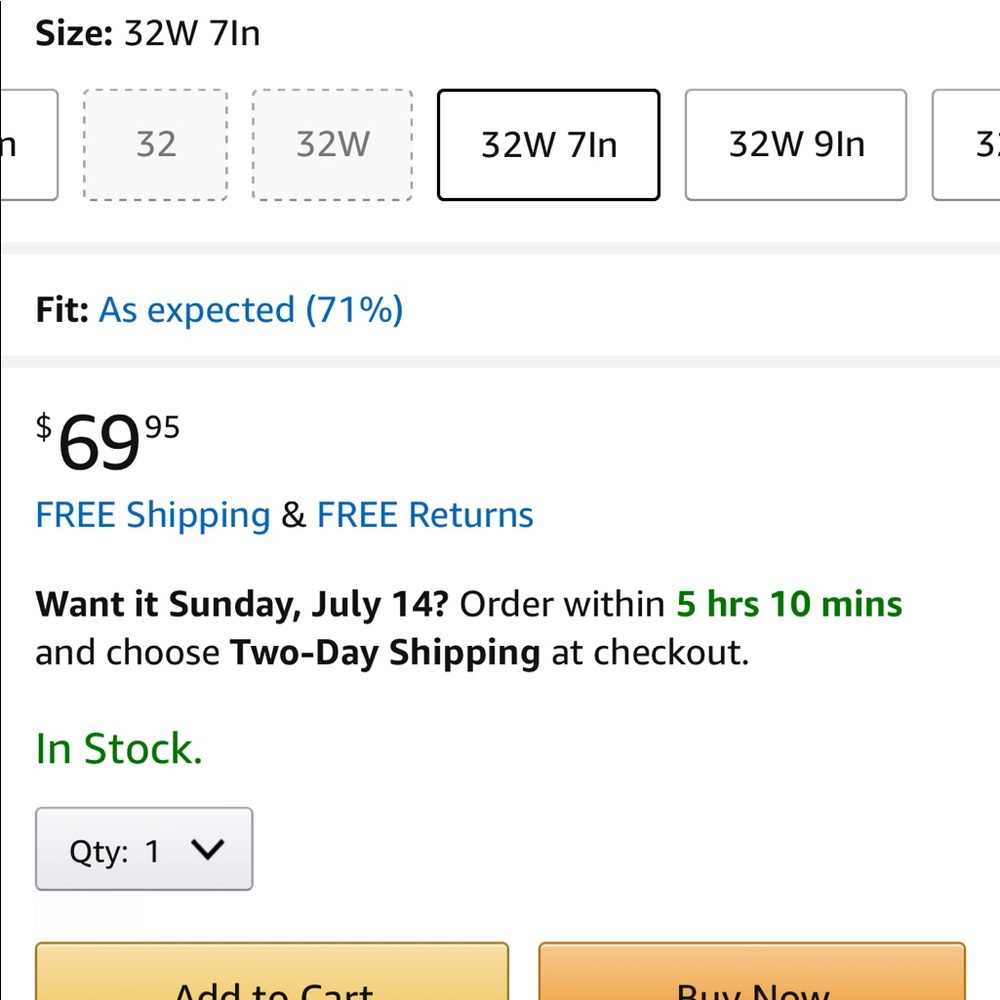Choose the 32W 9In size option

tap(796, 145)
